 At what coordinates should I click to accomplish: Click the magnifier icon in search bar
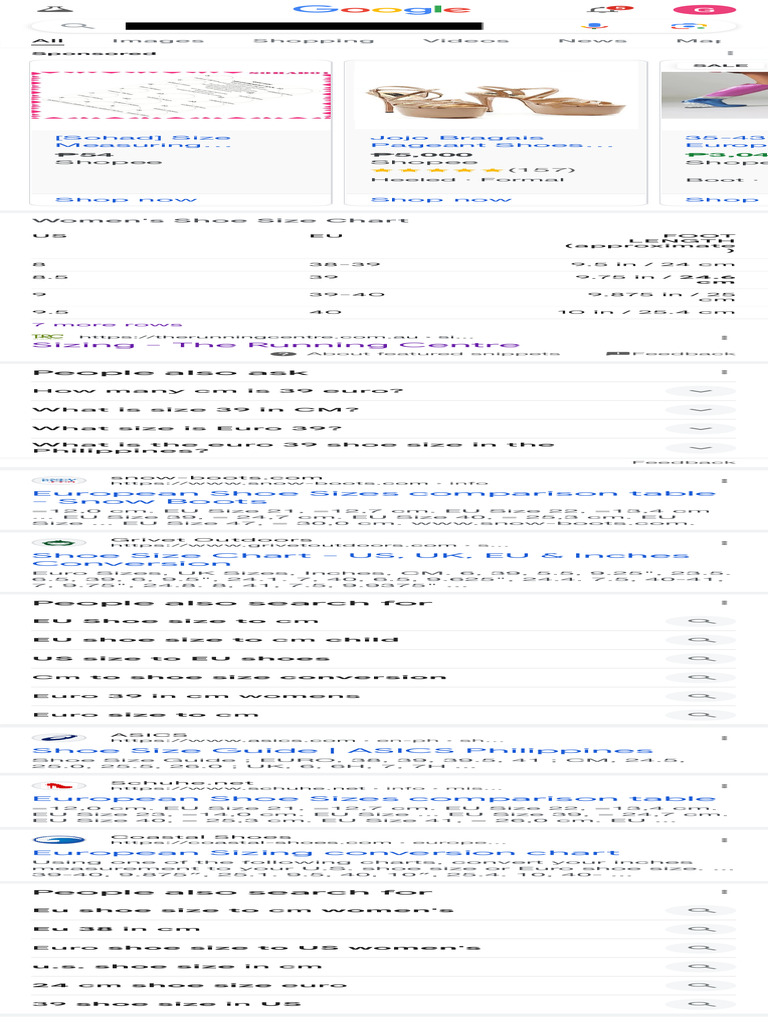tap(78, 26)
